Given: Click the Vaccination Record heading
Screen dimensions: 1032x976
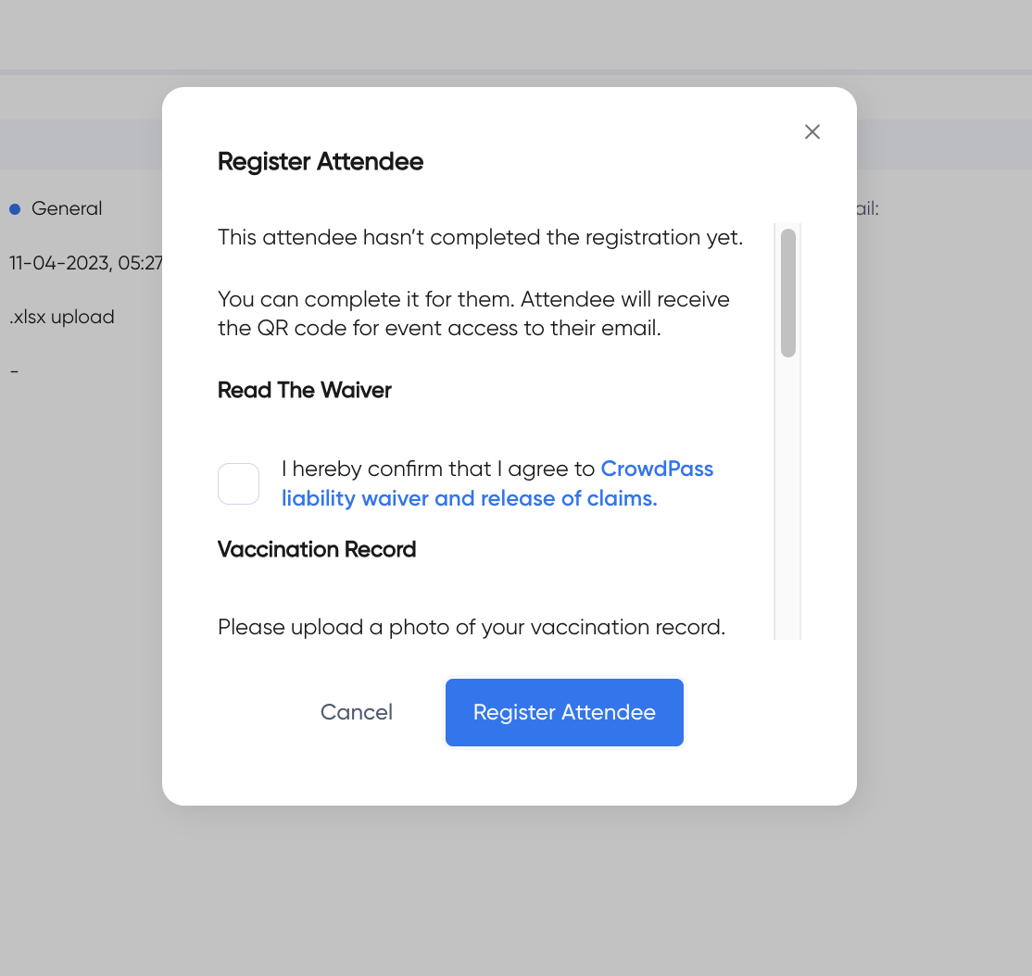Looking at the screenshot, I should click(316, 549).
